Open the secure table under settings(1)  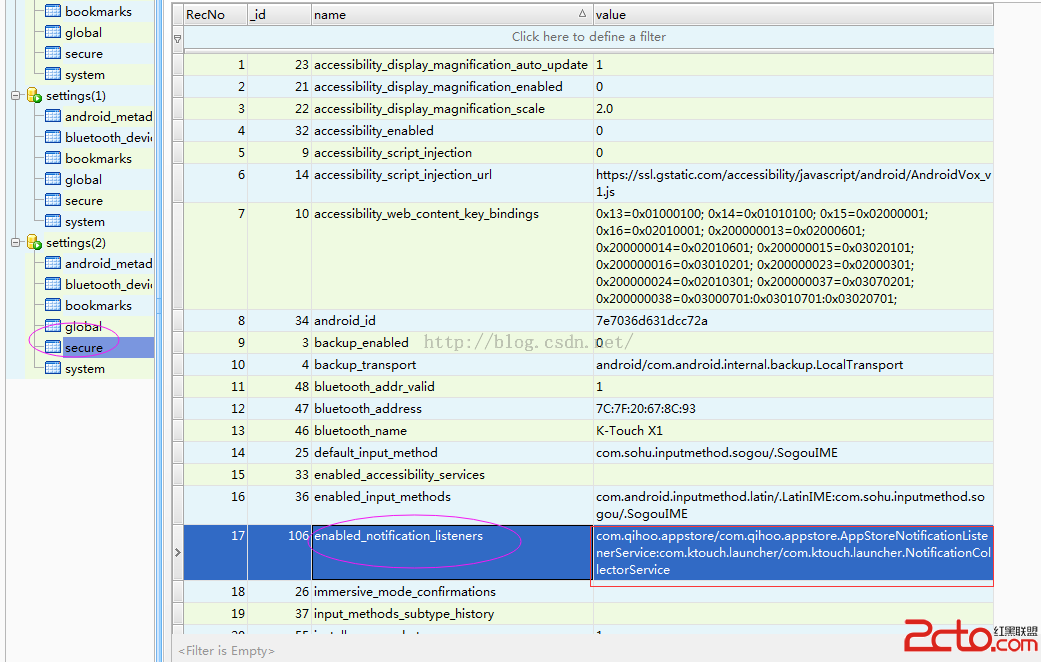click(84, 201)
